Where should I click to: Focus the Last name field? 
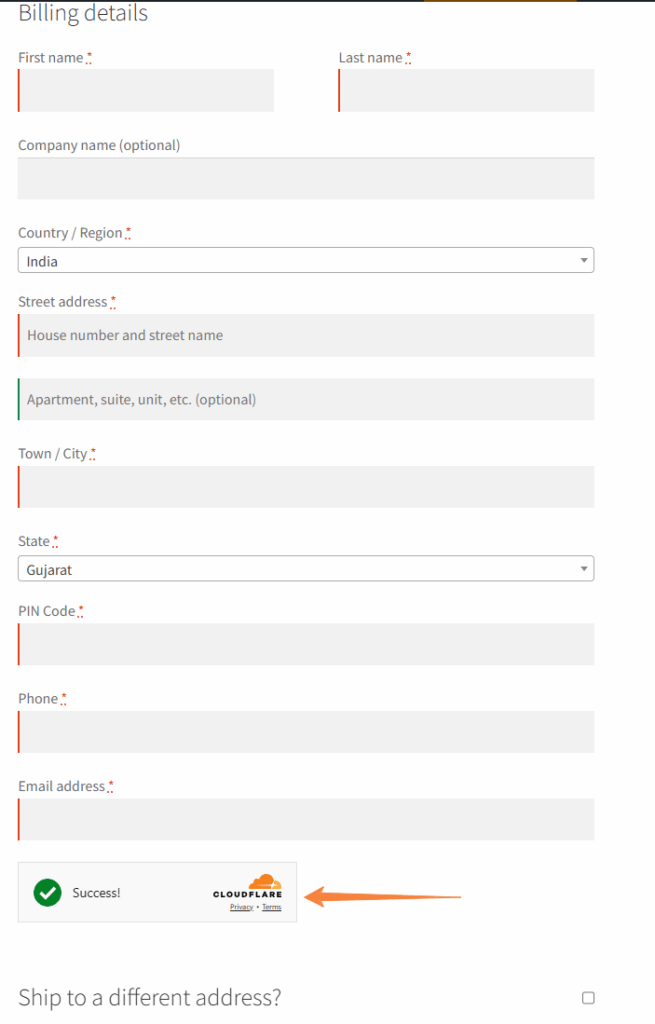(x=466, y=90)
